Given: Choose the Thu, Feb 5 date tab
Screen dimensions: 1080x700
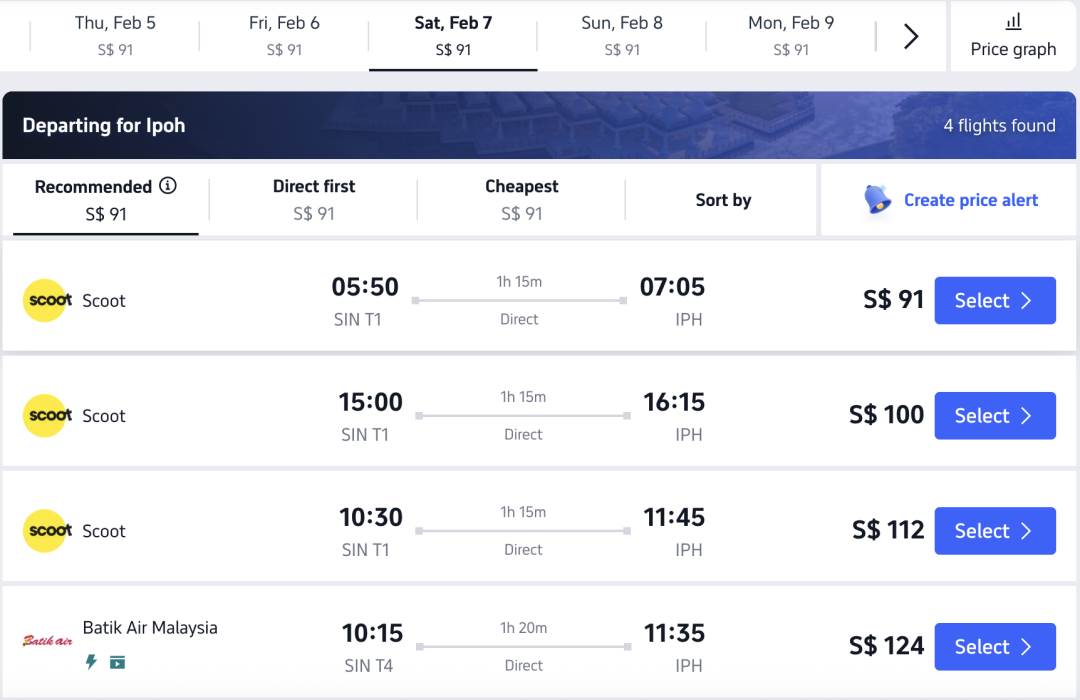Looking at the screenshot, I should [115, 35].
